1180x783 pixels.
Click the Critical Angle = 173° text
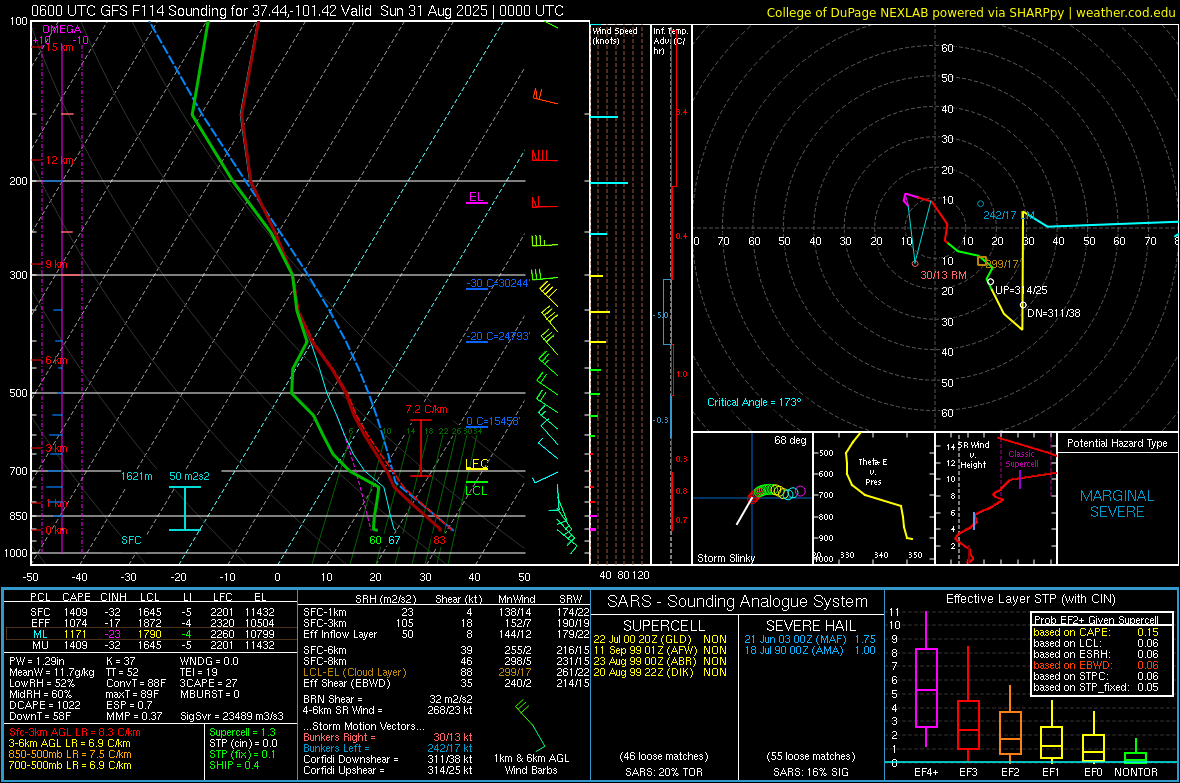pyautogui.click(x=754, y=402)
